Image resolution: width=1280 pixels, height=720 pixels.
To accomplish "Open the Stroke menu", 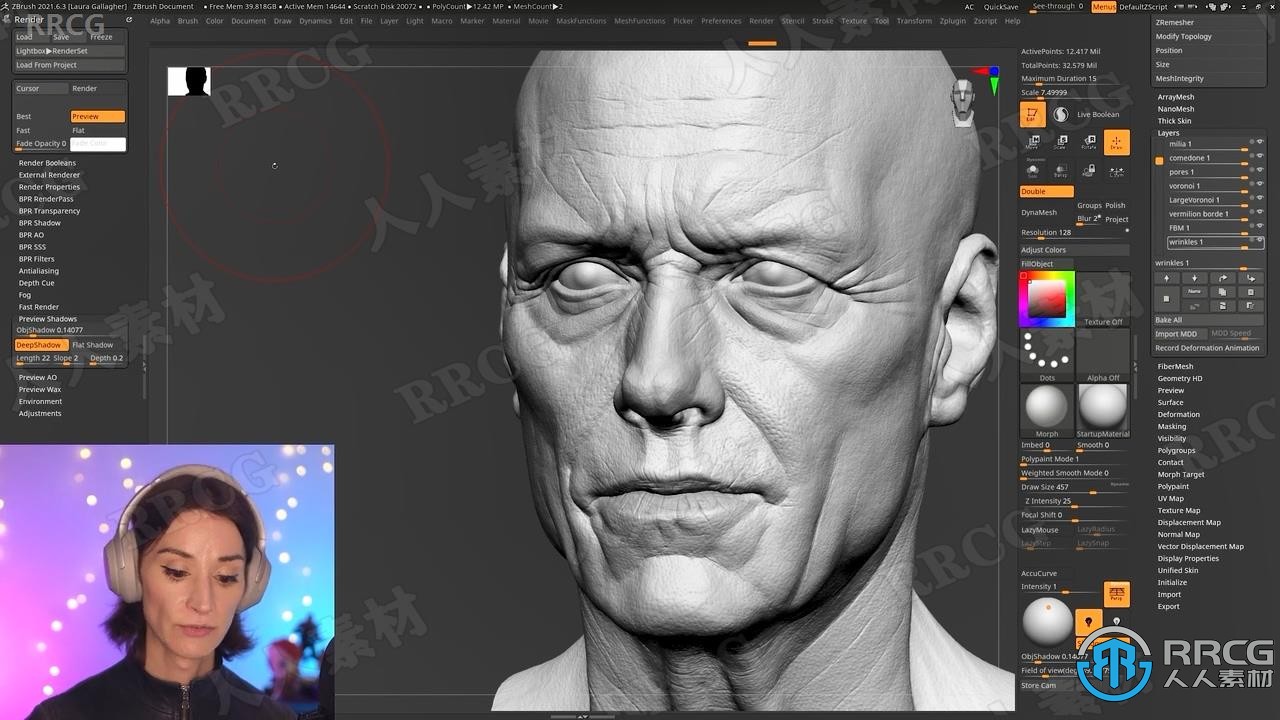I will point(823,21).
